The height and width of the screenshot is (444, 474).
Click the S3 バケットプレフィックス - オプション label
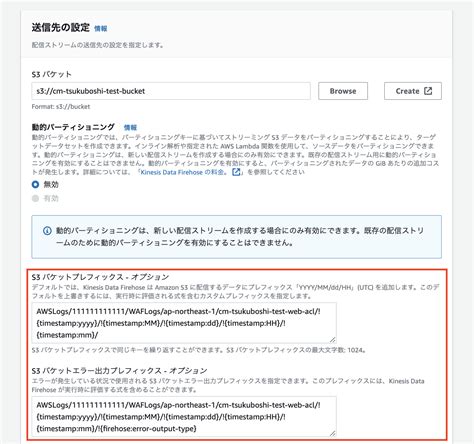pyautogui.click(x=100, y=277)
